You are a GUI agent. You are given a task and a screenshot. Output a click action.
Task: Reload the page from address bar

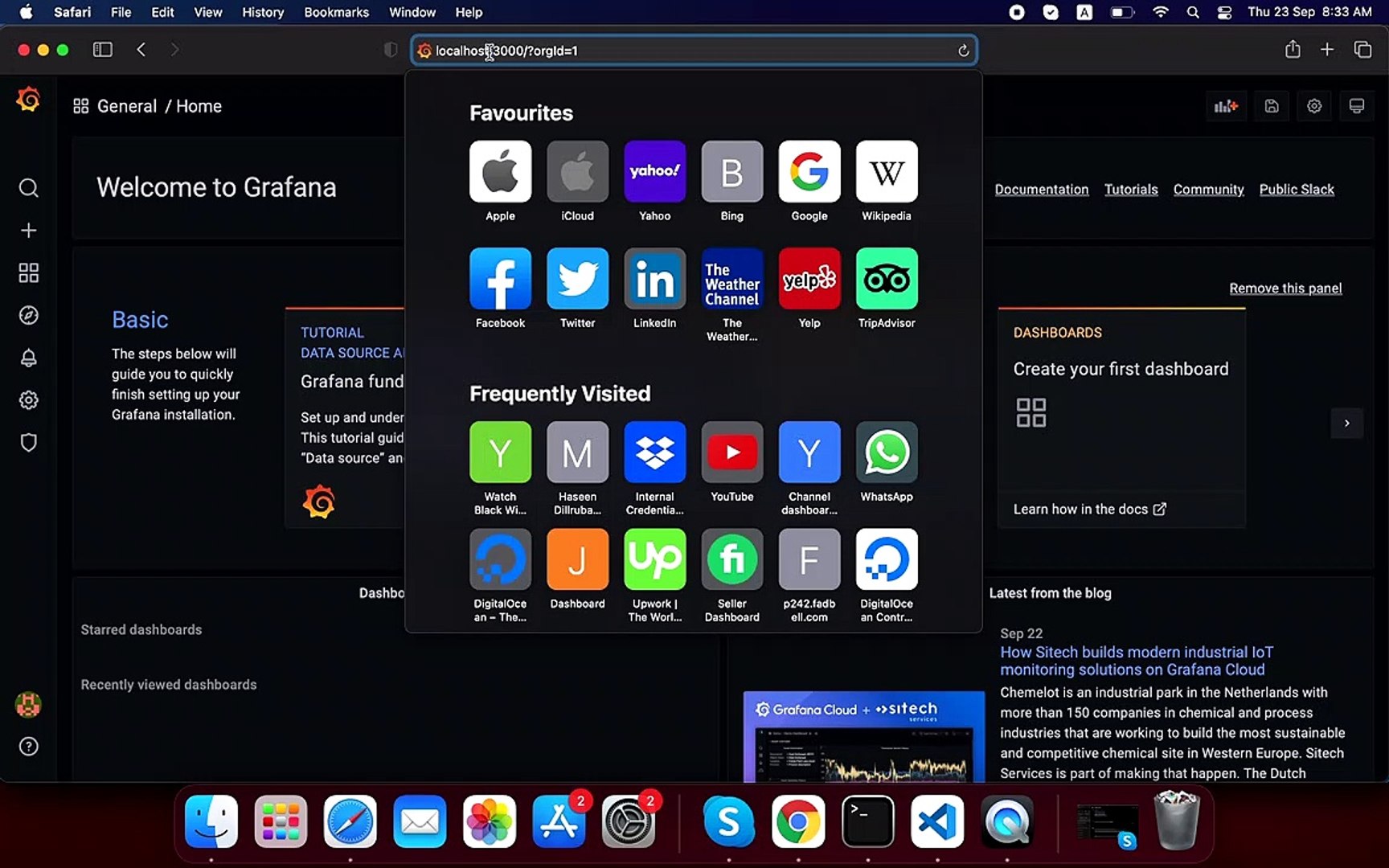[963, 51]
